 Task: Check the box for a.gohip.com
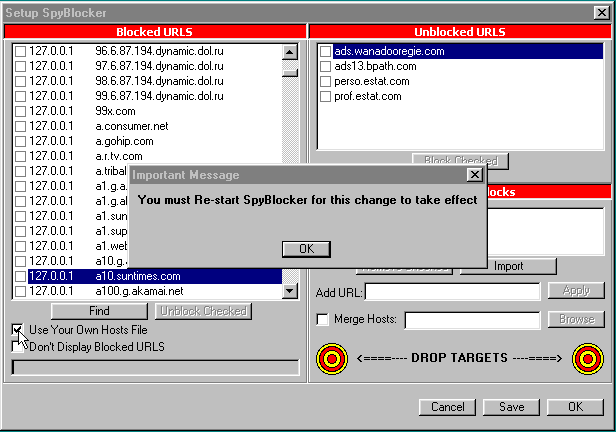(20, 141)
